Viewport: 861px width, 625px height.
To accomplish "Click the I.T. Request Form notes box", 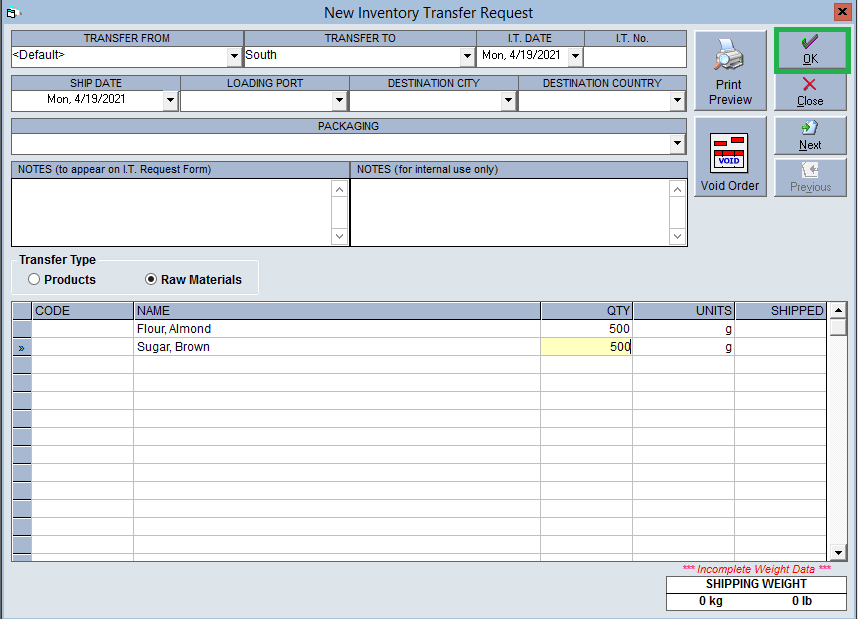I will pyautogui.click(x=172, y=213).
